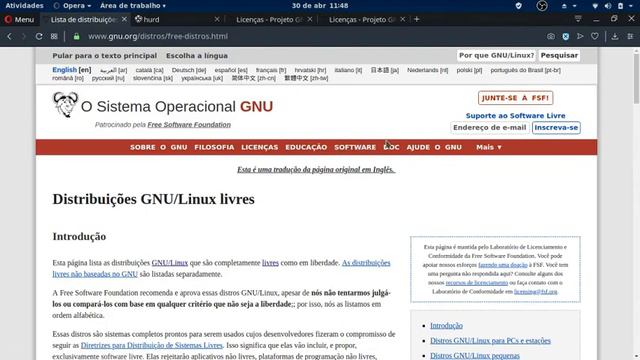The width and height of the screenshot is (640, 360).
Task: Switch to 'Lista de distribuições' tab
Action: [84, 19]
